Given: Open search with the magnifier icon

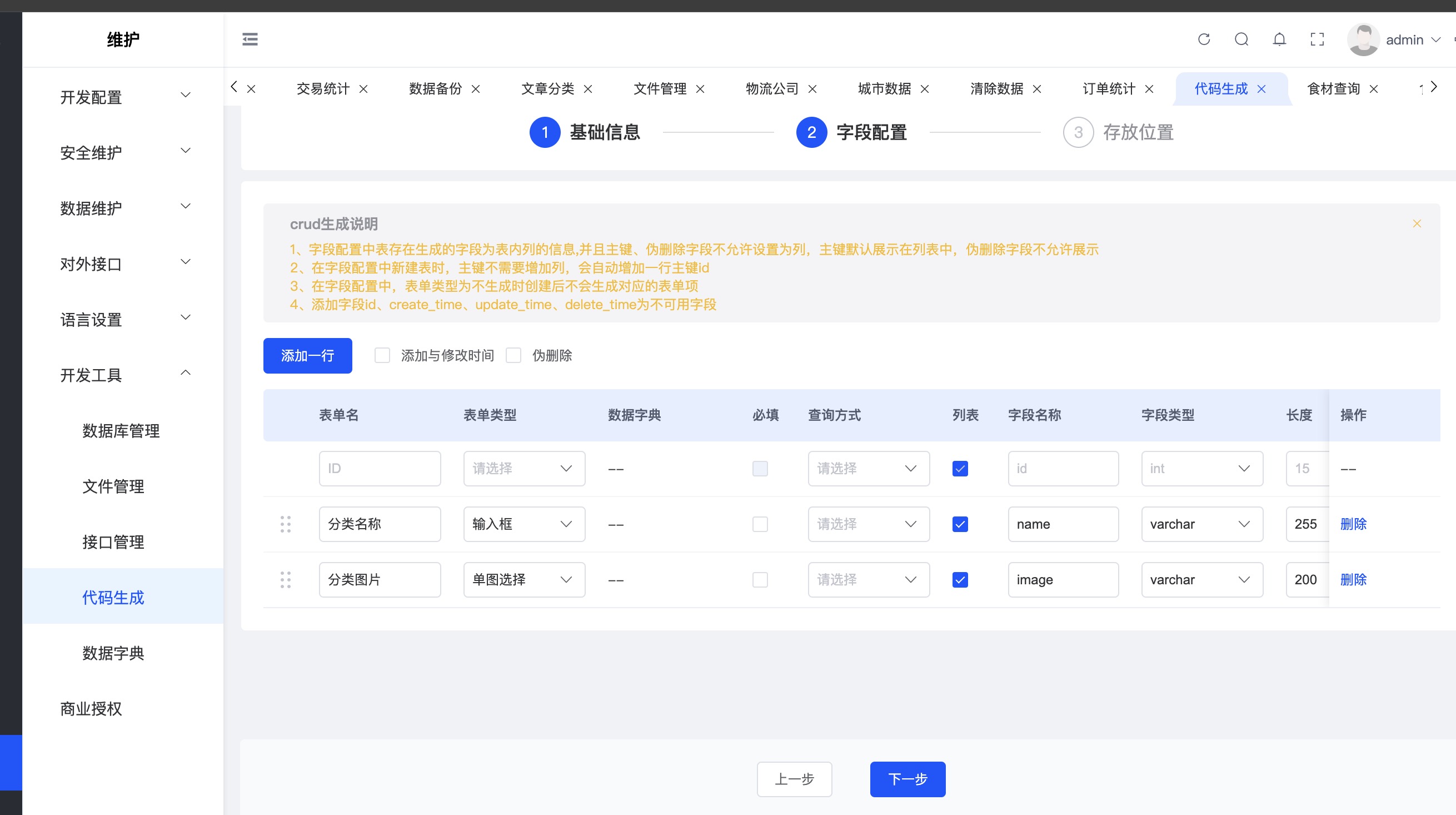Looking at the screenshot, I should pos(1242,39).
